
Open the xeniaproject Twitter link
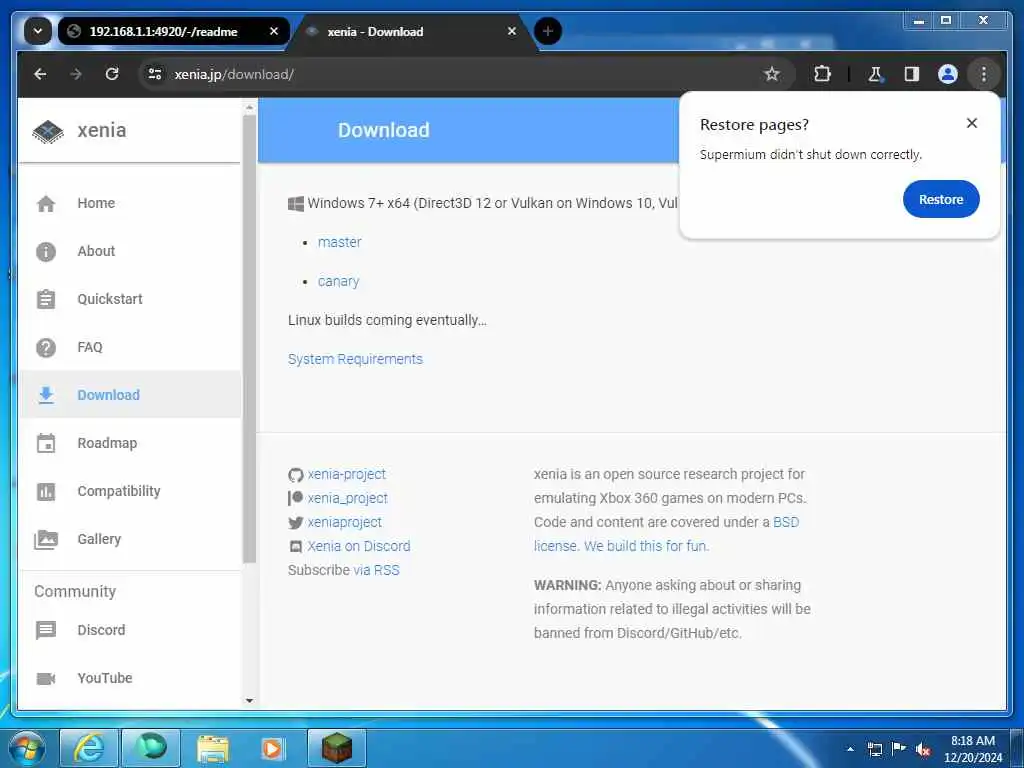345,522
